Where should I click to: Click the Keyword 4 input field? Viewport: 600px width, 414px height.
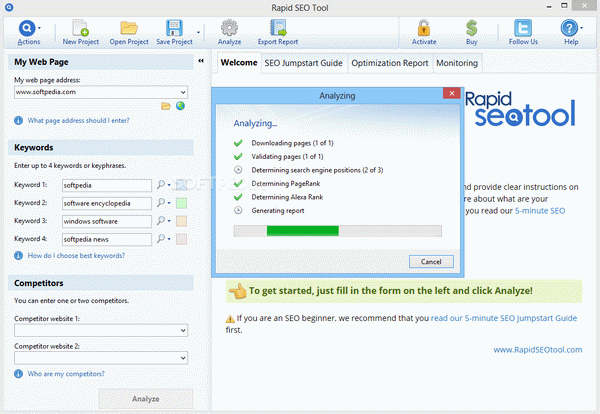[x=107, y=239]
